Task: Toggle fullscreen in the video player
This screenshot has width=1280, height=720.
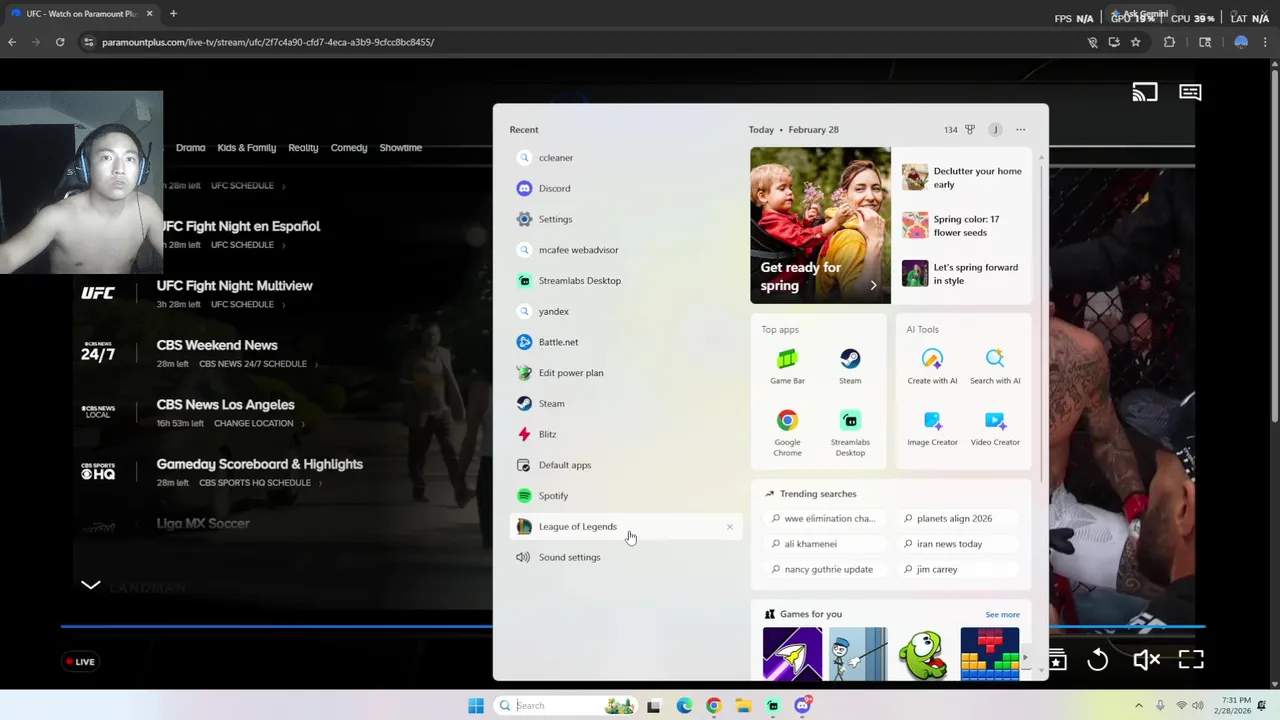Action: tap(1190, 660)
